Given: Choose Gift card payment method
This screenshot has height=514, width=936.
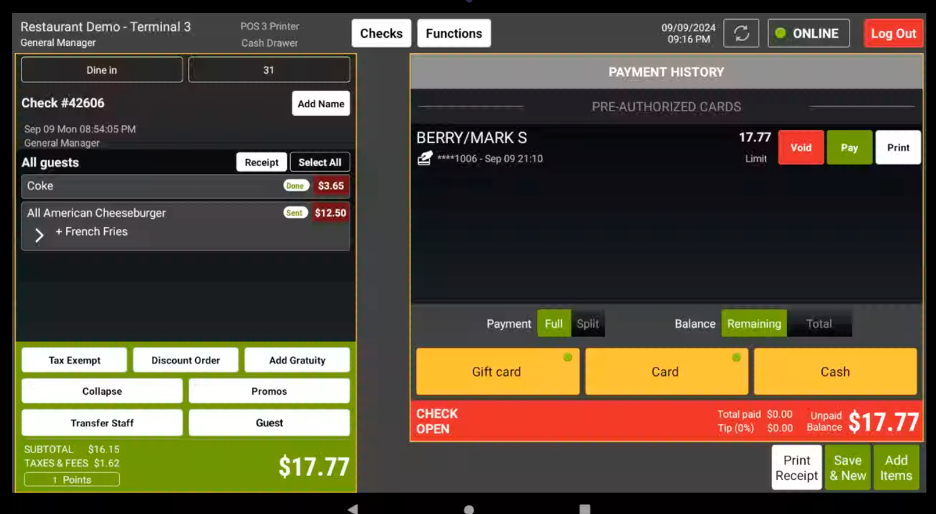Looking at the screenshot, I should tap(497, 371).
